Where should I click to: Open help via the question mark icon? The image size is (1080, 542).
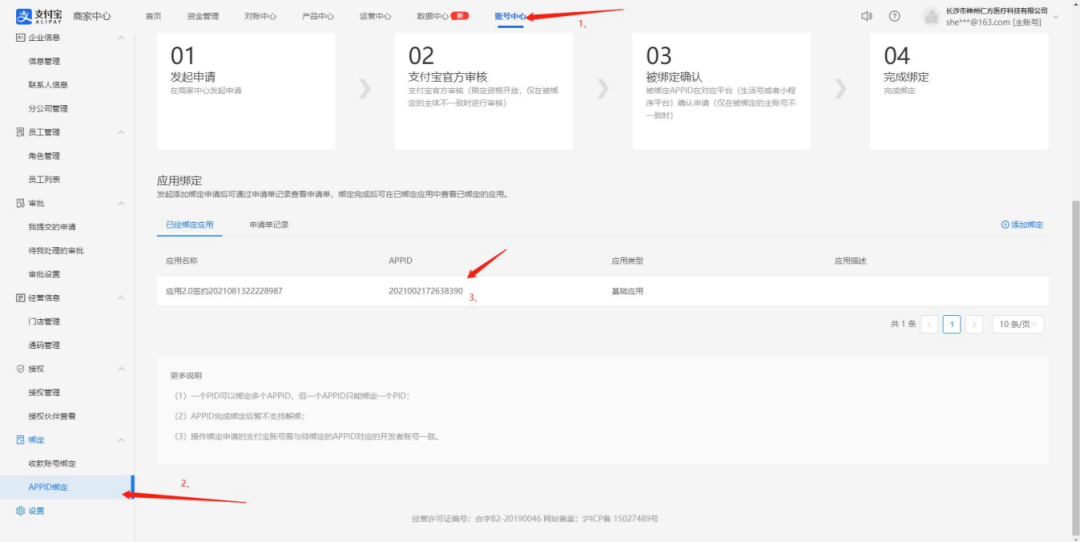[894, 16]
